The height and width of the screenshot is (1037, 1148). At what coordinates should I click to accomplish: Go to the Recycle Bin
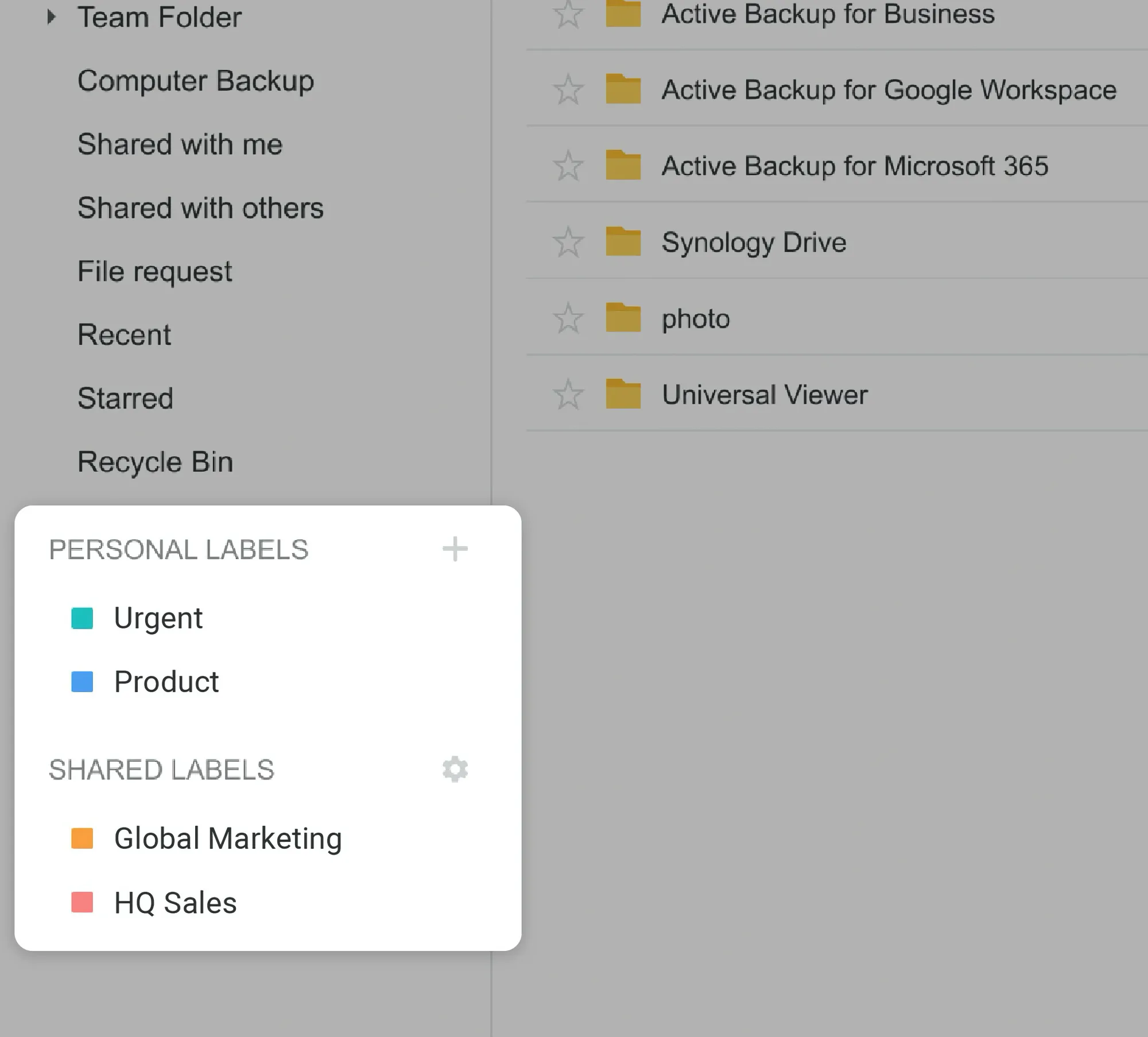(x=155, y=461)
